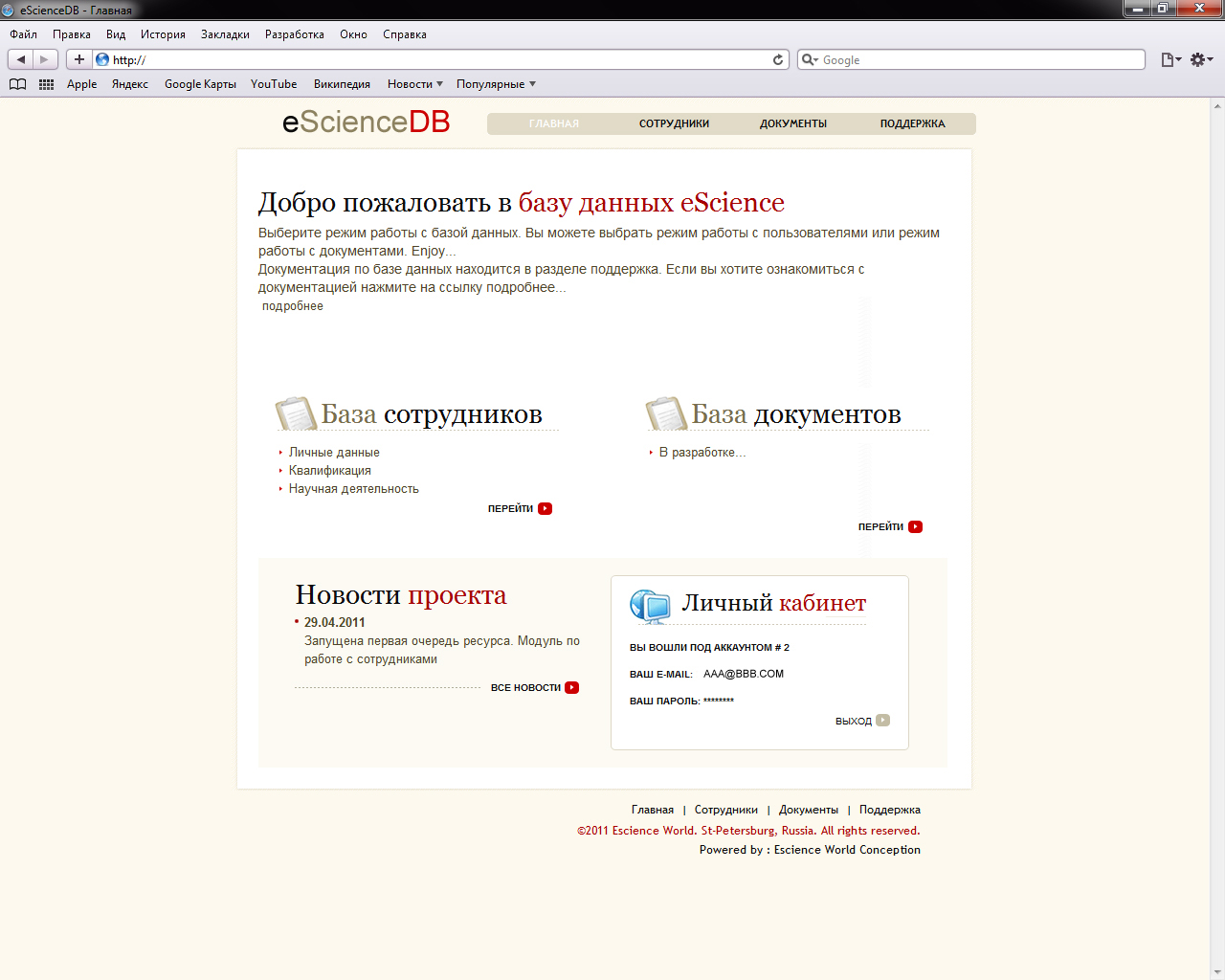Open the Квалификация link

coord(329,470)
